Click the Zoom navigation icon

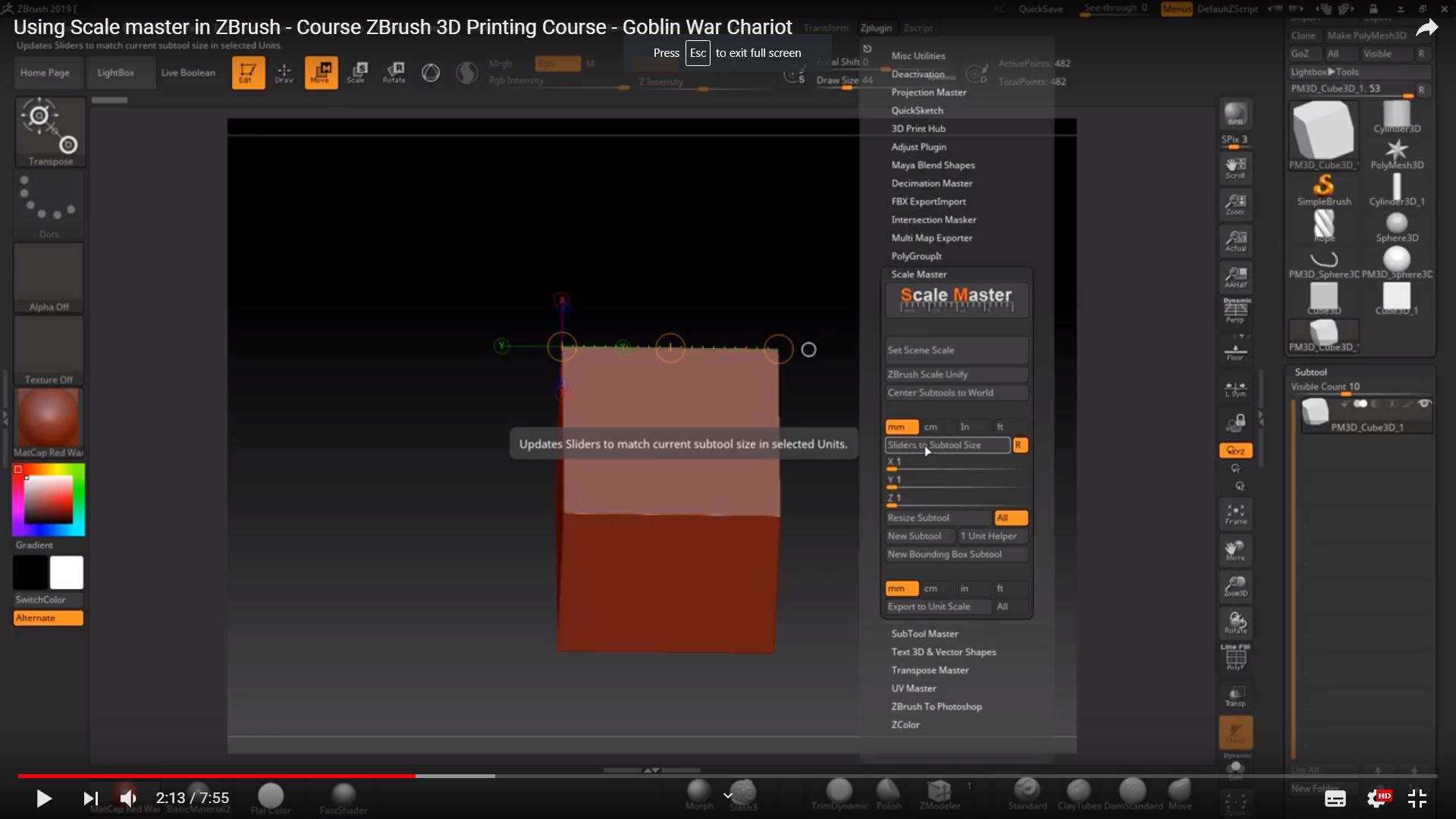[1235, 205]
